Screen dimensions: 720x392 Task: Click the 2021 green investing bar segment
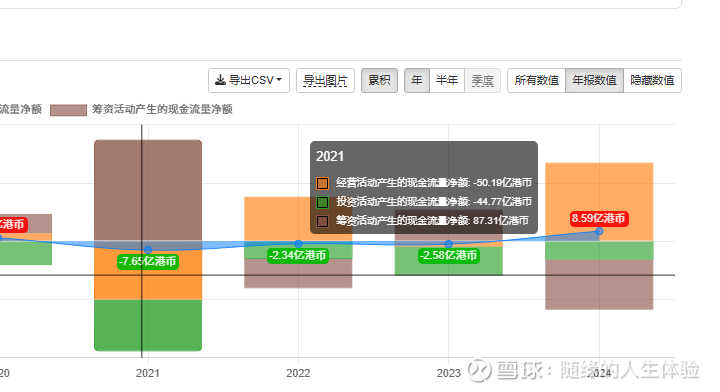pos(148,325)
